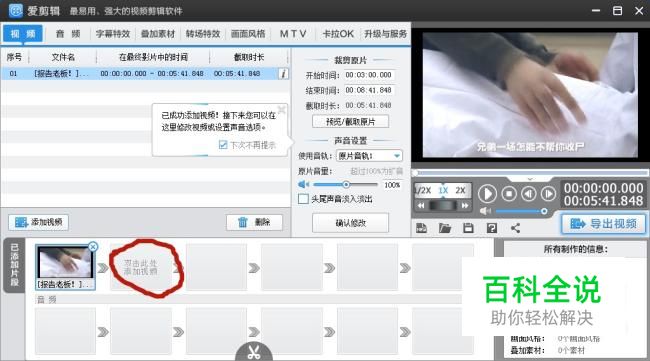Image resolution: width=650 pixels, height=361 pixels.
Task: Click the 预览/截取原片 button
Action: click(350, 121)
